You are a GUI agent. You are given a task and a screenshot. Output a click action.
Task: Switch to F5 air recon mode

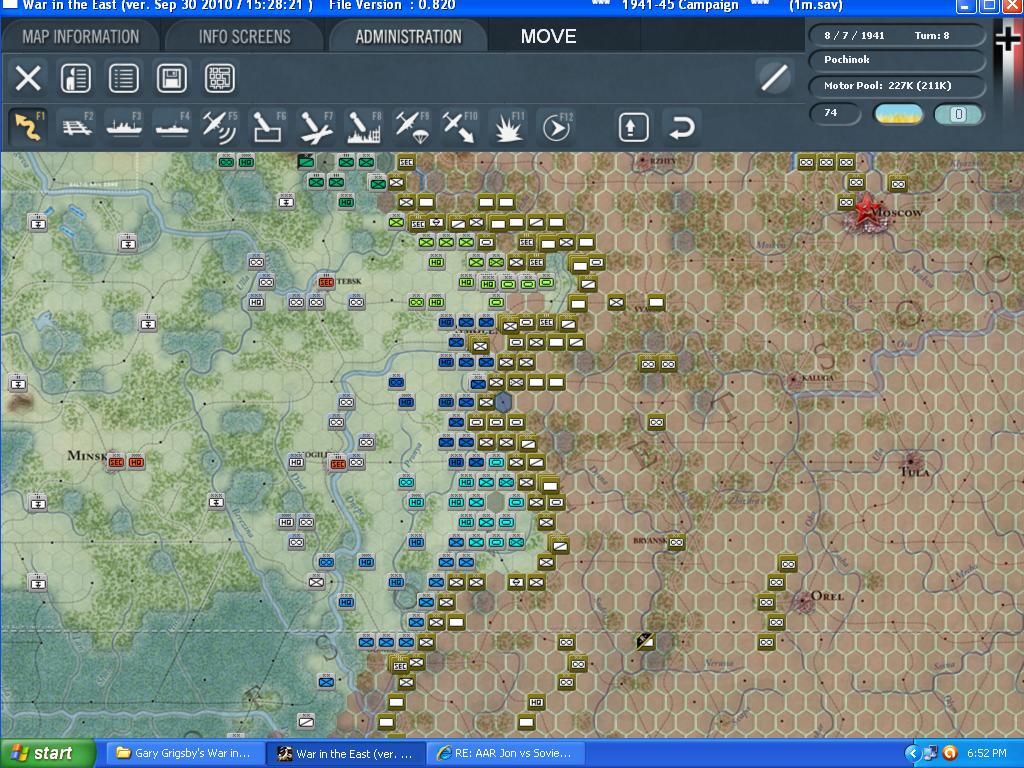coord(220,126)
